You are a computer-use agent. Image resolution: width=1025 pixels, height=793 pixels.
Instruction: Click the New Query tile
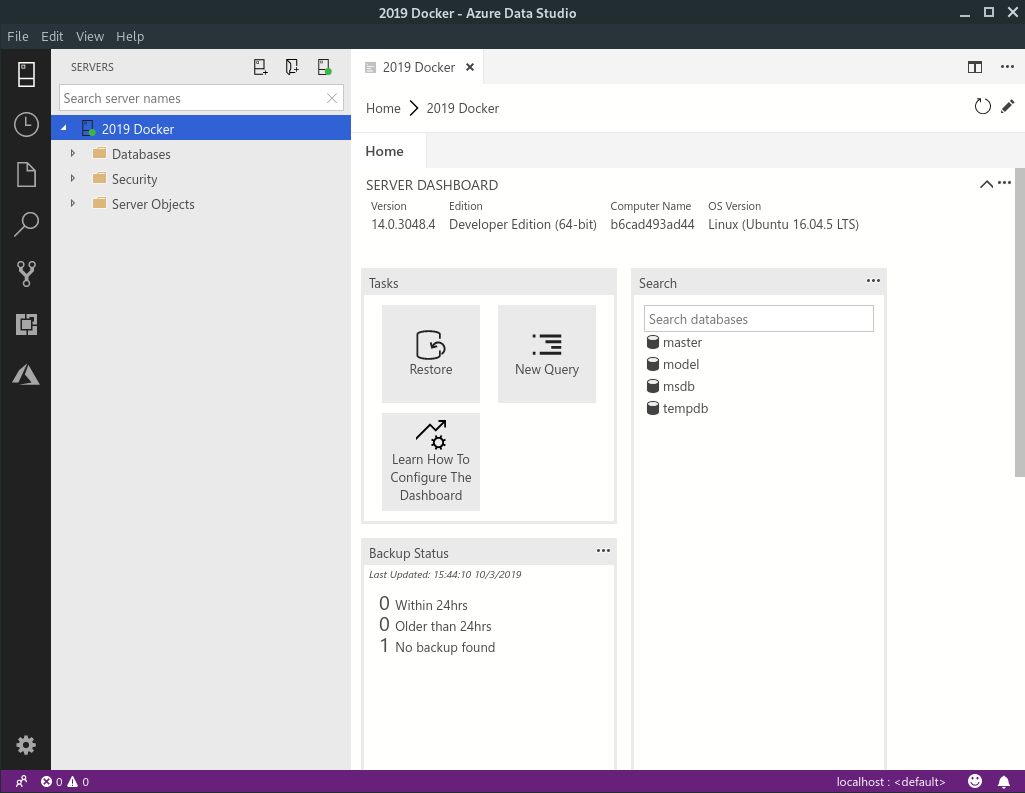(546, 354)
